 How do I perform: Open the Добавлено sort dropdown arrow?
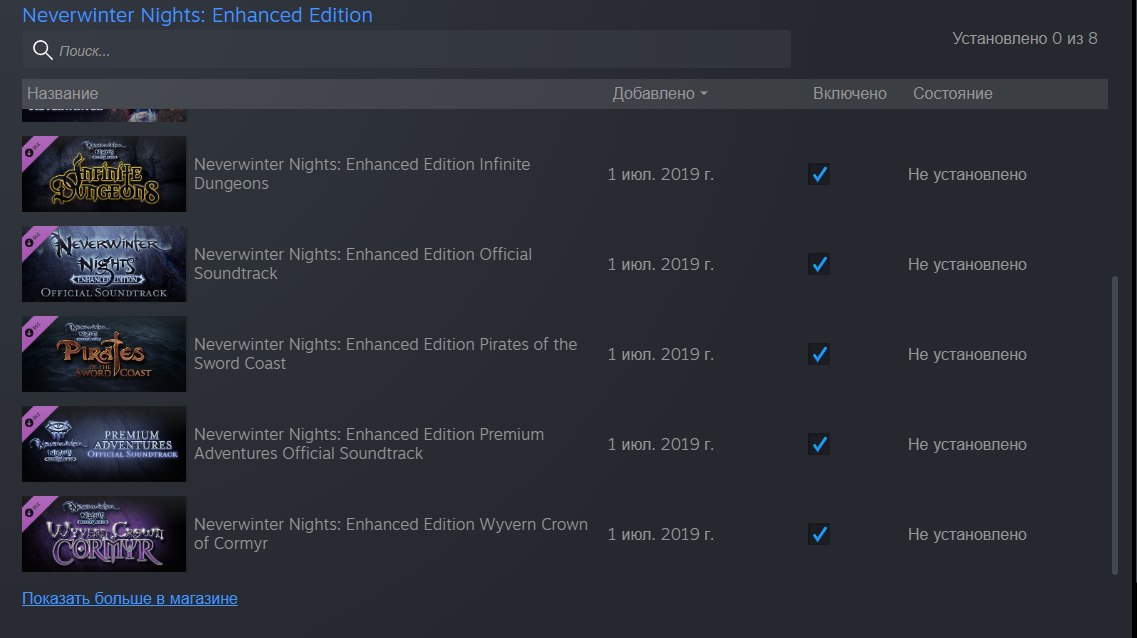(704, 94)
